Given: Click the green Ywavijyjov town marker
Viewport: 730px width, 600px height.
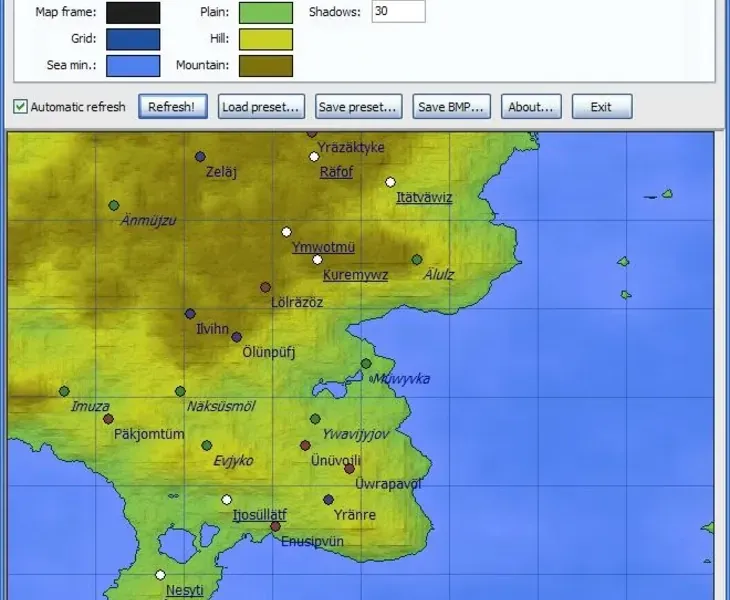Looking at the screenshot, I should pyautogui.click(x=315, y=419).
